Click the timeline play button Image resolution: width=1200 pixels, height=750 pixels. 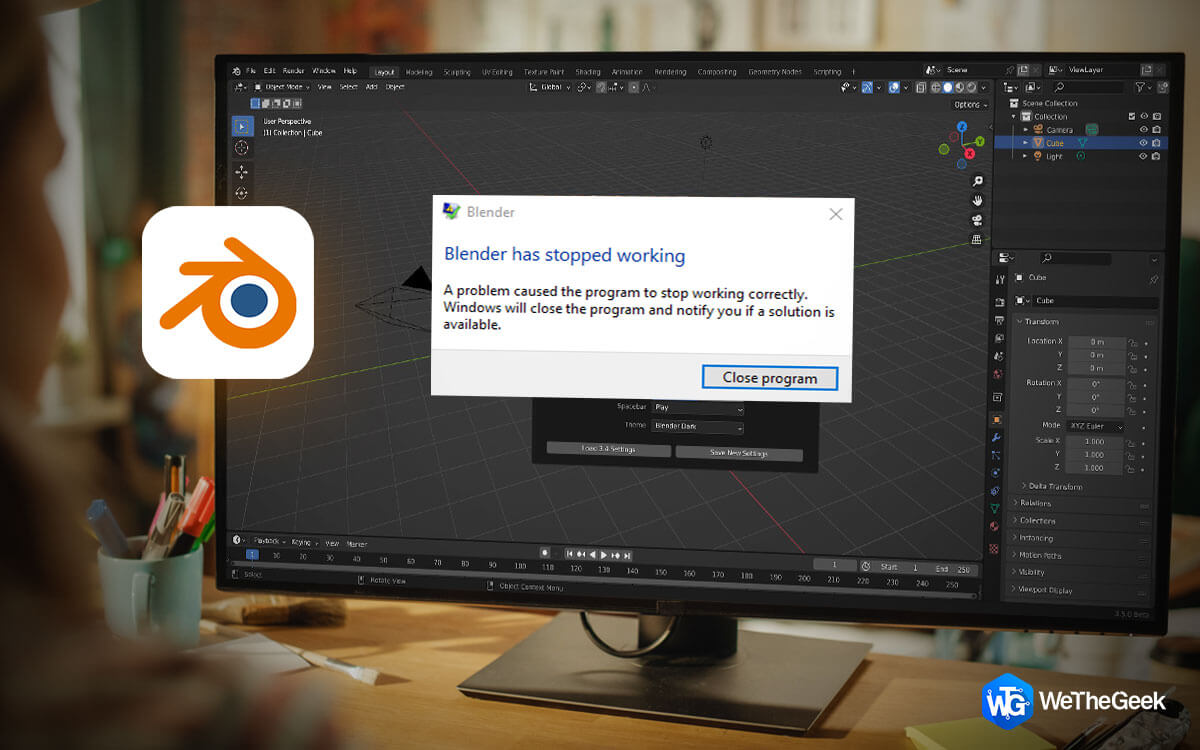click(x=605, y=554)
